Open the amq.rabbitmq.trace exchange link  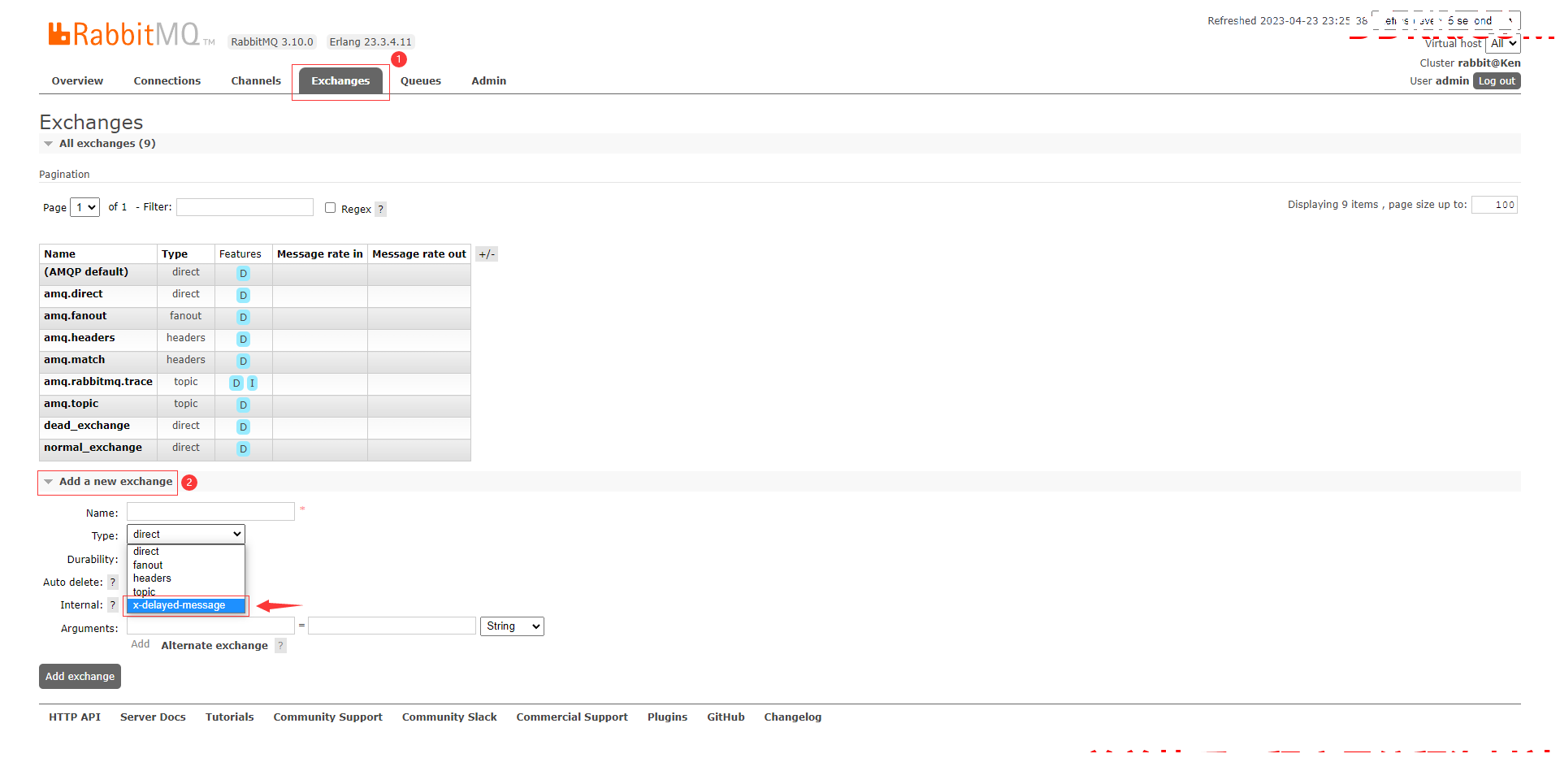tap(98, 382)
